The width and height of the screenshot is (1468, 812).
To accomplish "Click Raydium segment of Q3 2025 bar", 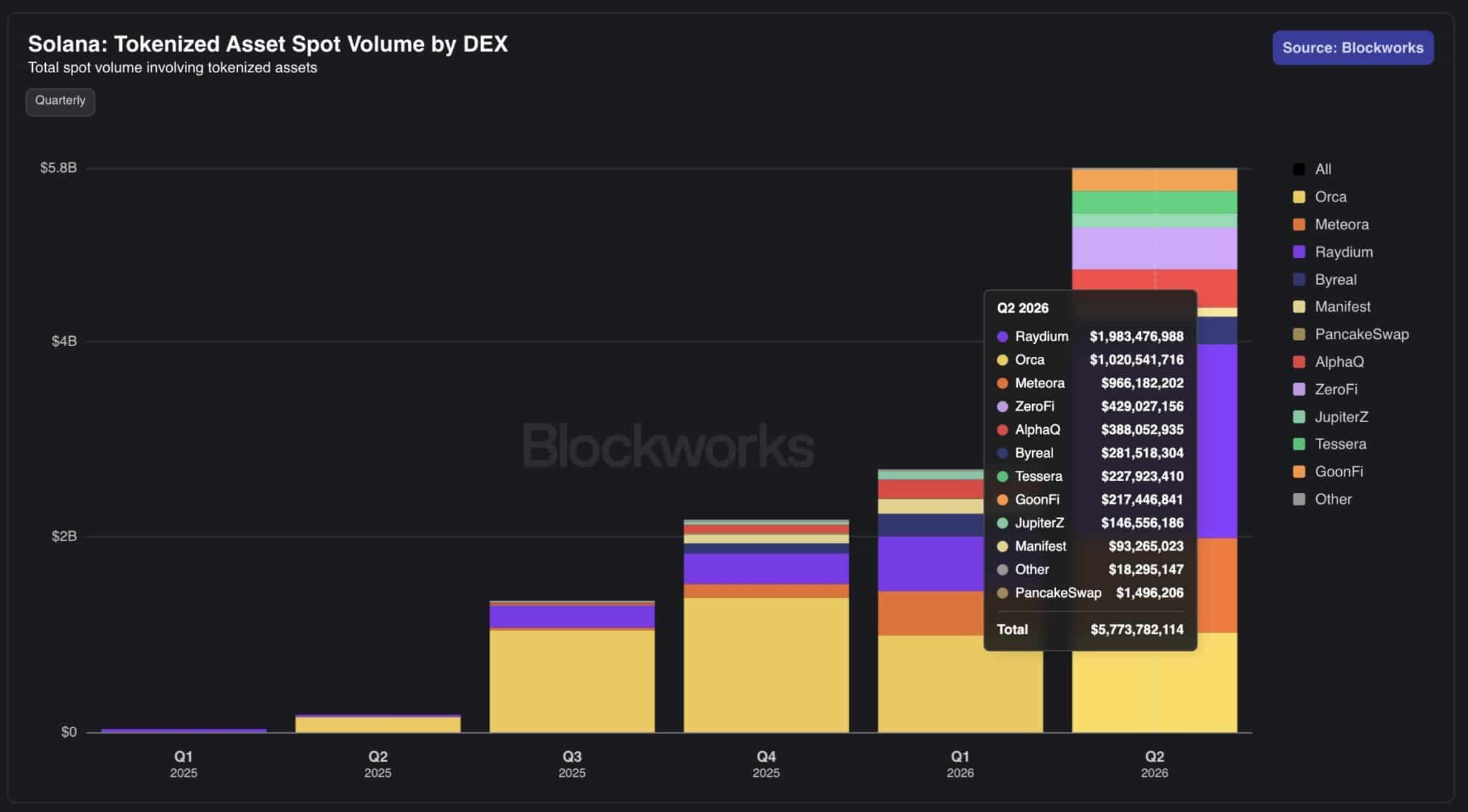I will (572, 616).
